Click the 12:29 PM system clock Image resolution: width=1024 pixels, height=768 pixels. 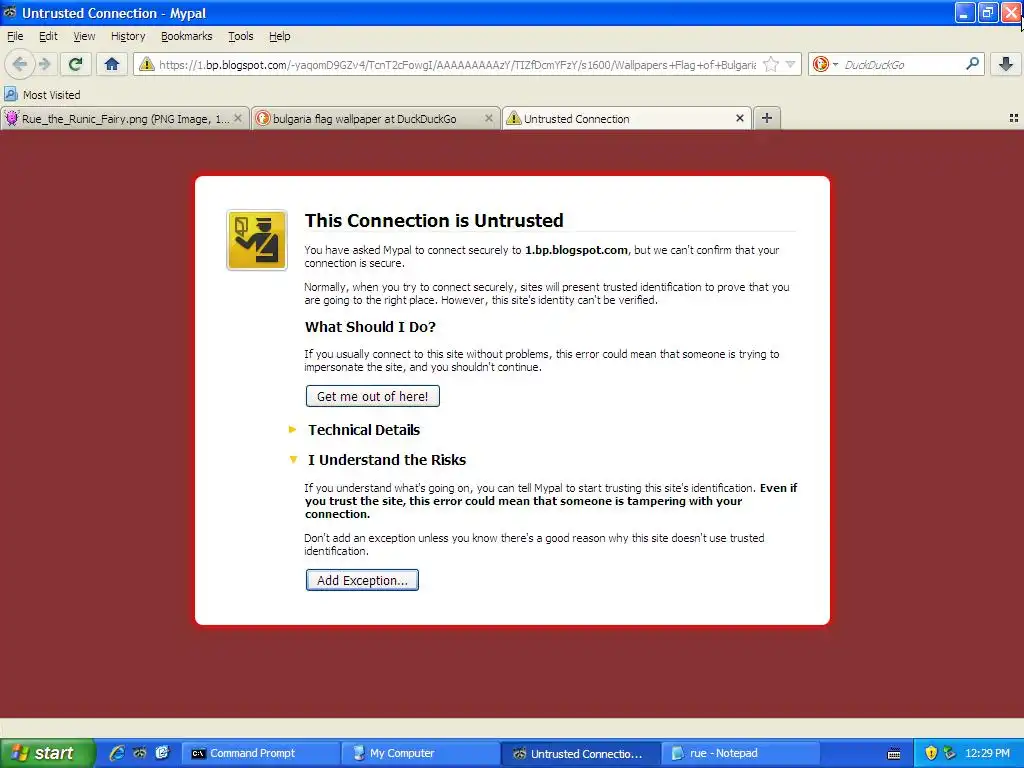[x=987, y=753]
